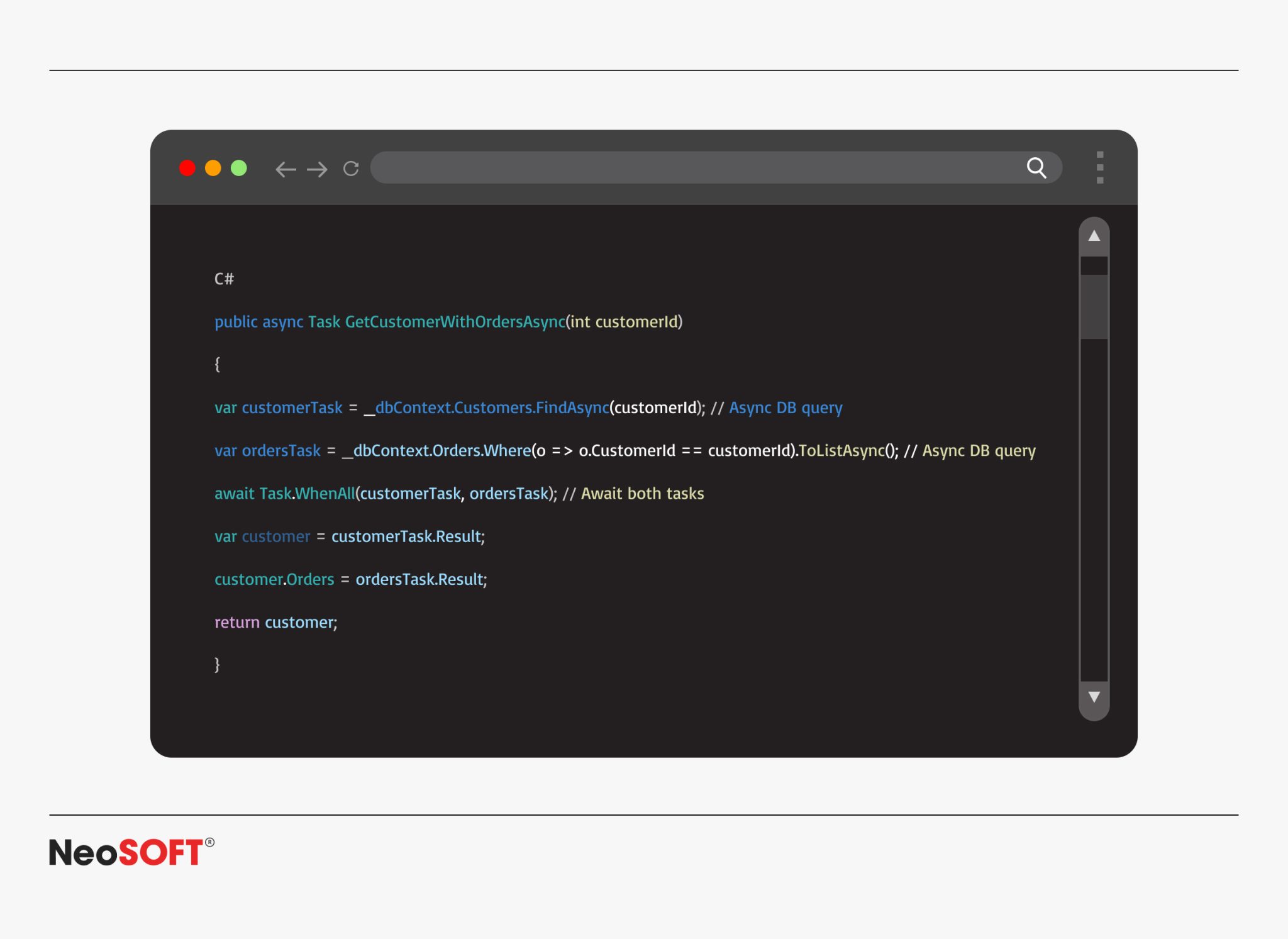Click the red traffic-light window control
Screen dimensions: 1288x939
[x=187, y=169]
